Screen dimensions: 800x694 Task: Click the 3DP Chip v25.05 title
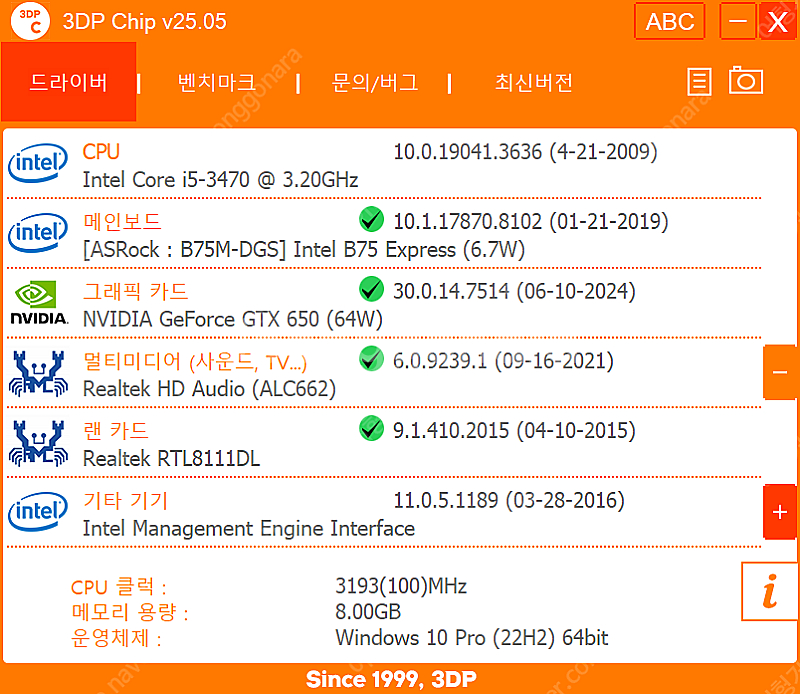[144, 21]
